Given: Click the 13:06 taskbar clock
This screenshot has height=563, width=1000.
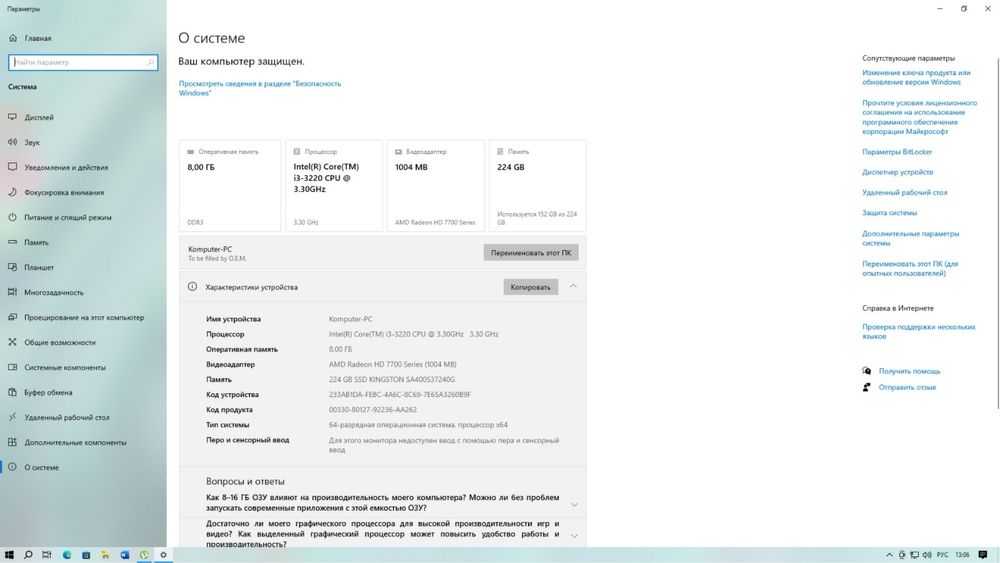Looking at the screenshot, I should click(x=962, y=555).
